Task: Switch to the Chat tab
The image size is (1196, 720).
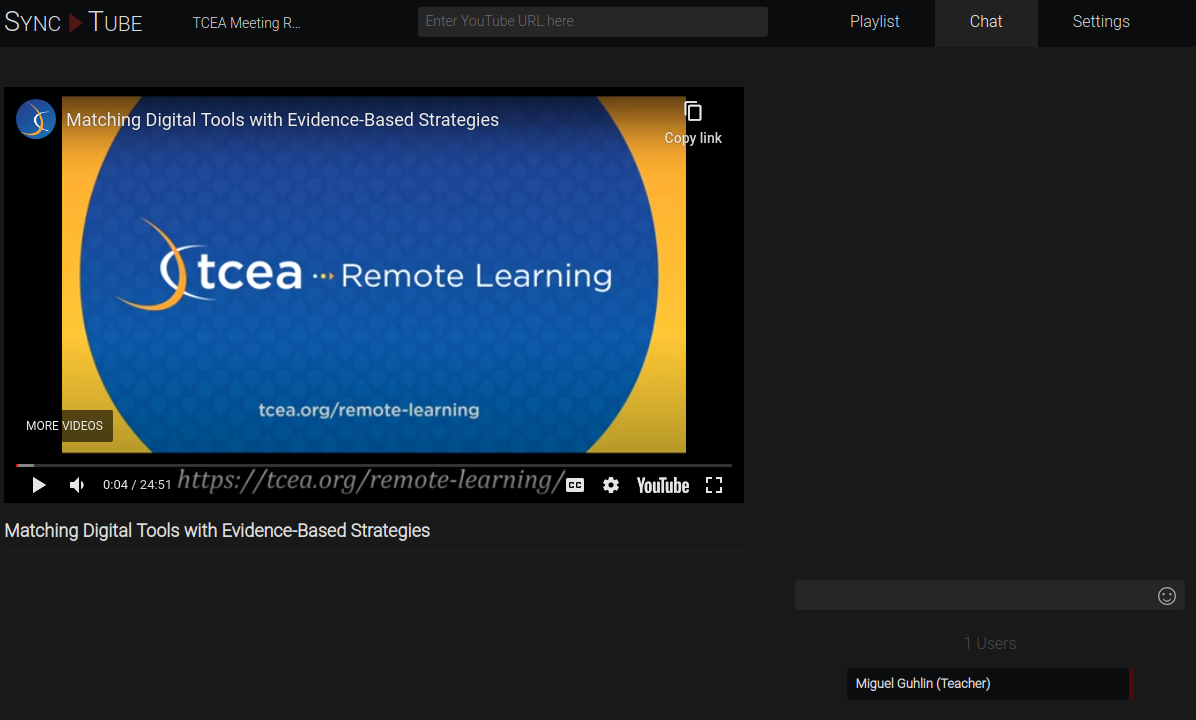Action: click(985, 22)
